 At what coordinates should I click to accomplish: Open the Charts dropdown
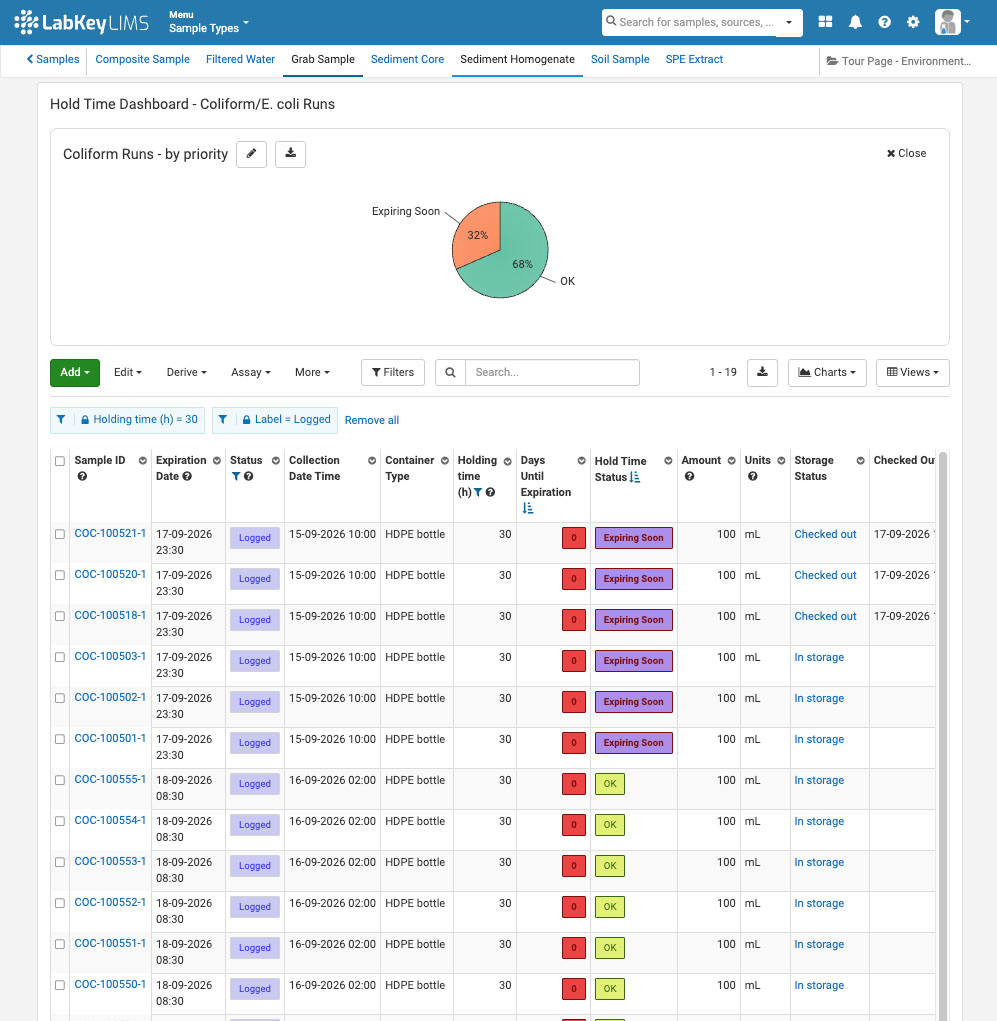point(827,372)
